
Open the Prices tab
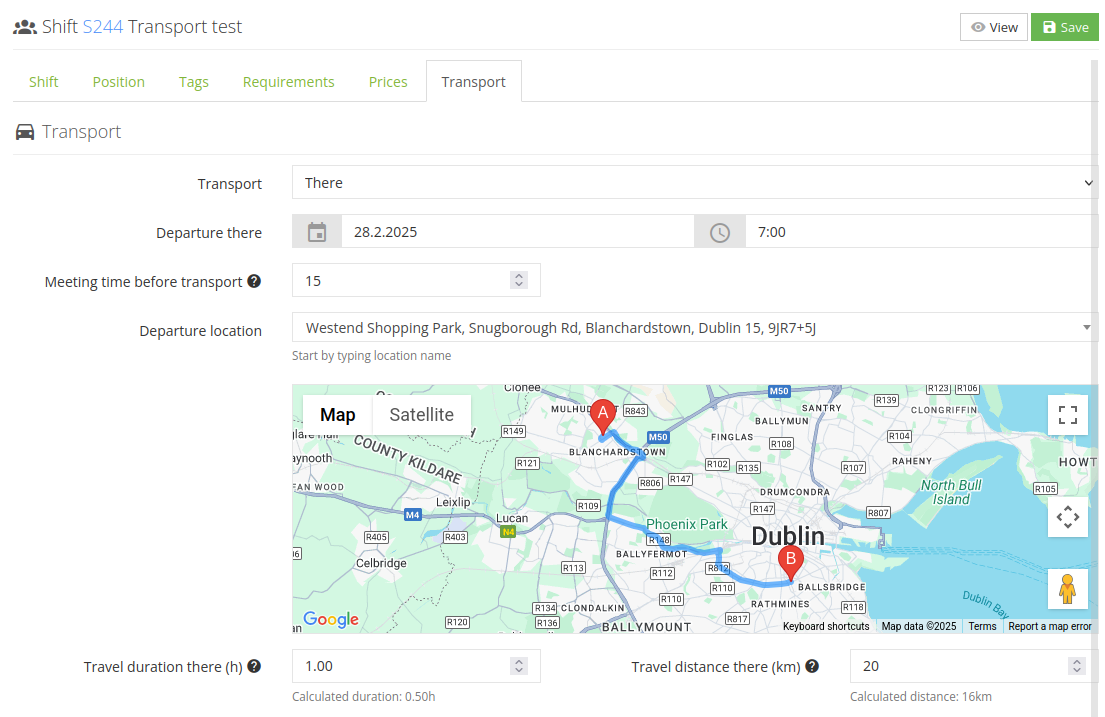pos(388,82)
